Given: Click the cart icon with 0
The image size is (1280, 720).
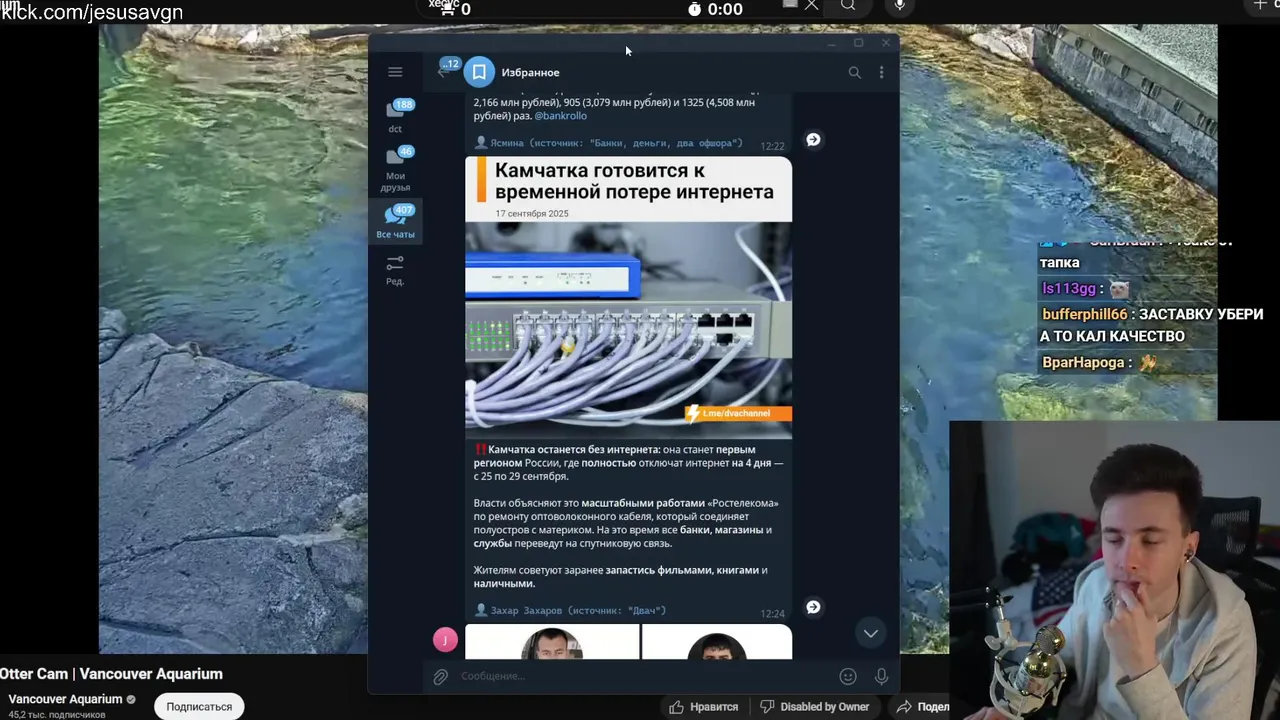Looking at the screenshot, I should coord(449,8).
